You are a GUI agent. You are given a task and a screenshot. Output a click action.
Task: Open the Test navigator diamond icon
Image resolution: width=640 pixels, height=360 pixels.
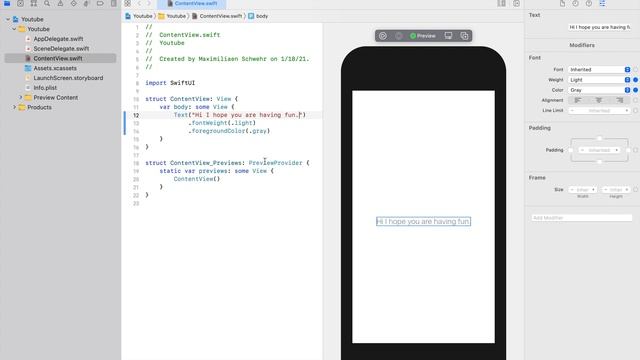[x=73, y=3]
